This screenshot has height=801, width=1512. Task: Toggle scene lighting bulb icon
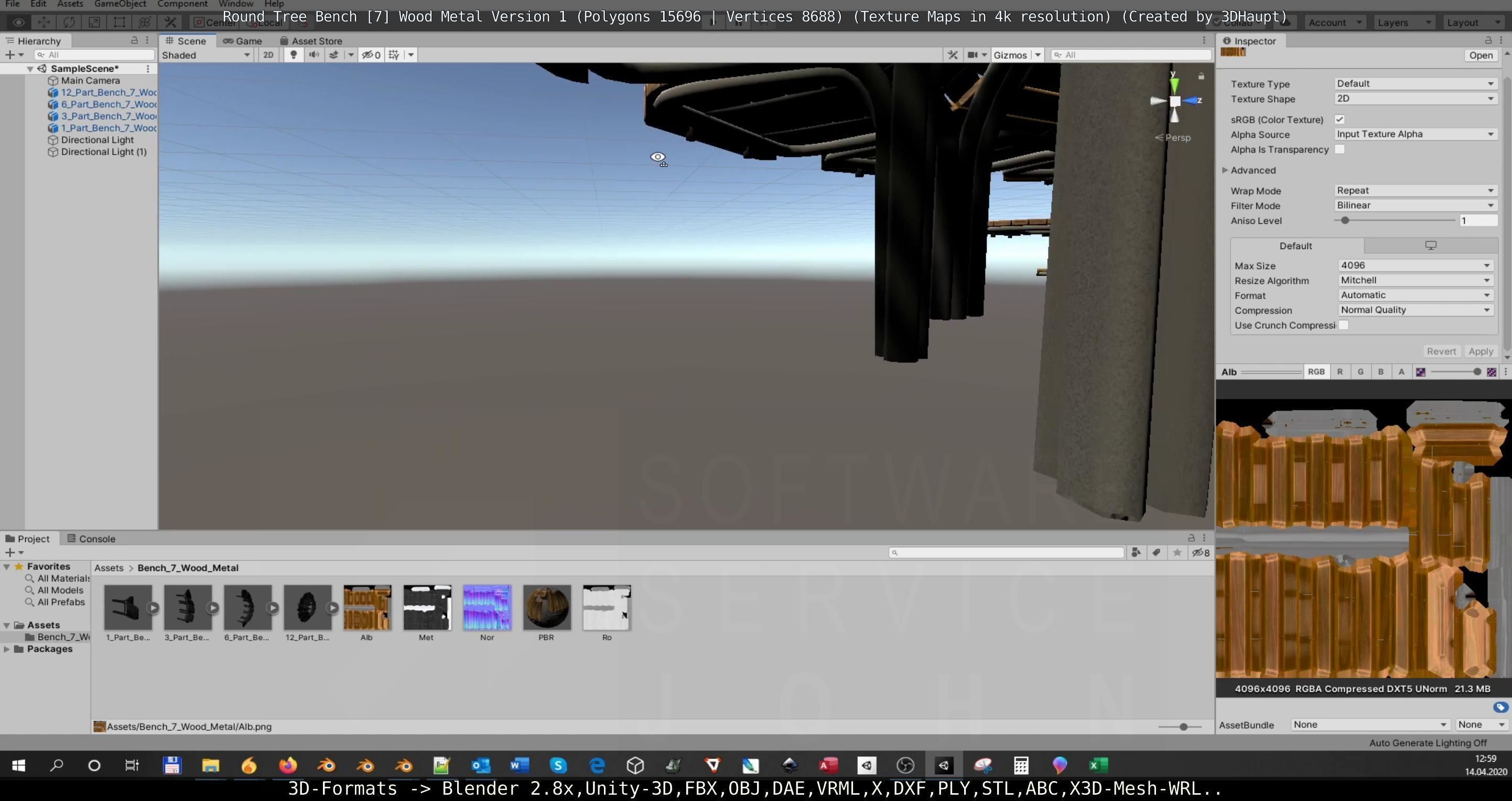click(294, 55)
